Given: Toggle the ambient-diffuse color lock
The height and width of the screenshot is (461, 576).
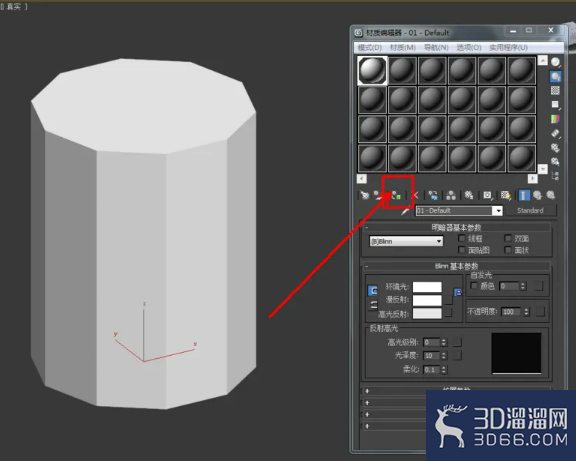Looking at the screenshot, I should coord(372,291).
